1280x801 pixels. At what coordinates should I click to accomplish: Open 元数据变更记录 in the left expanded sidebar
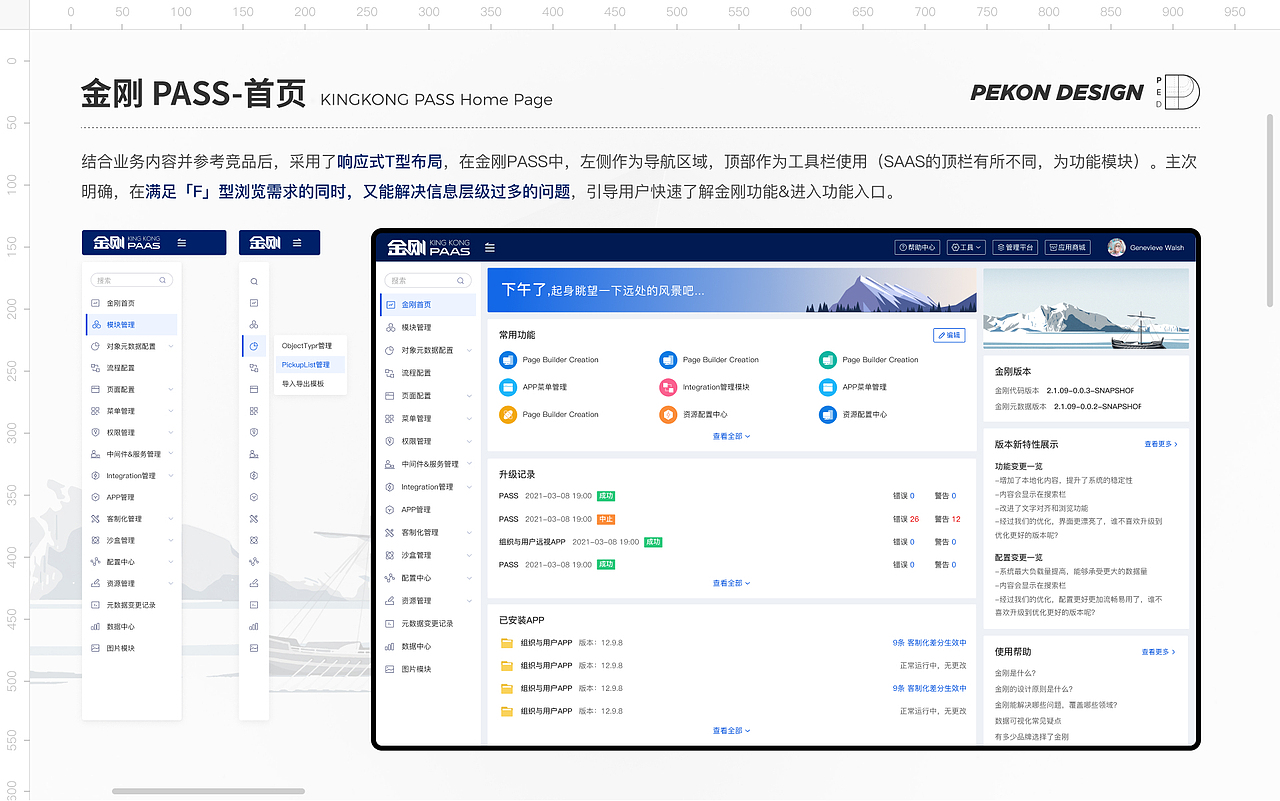[131, 605]
